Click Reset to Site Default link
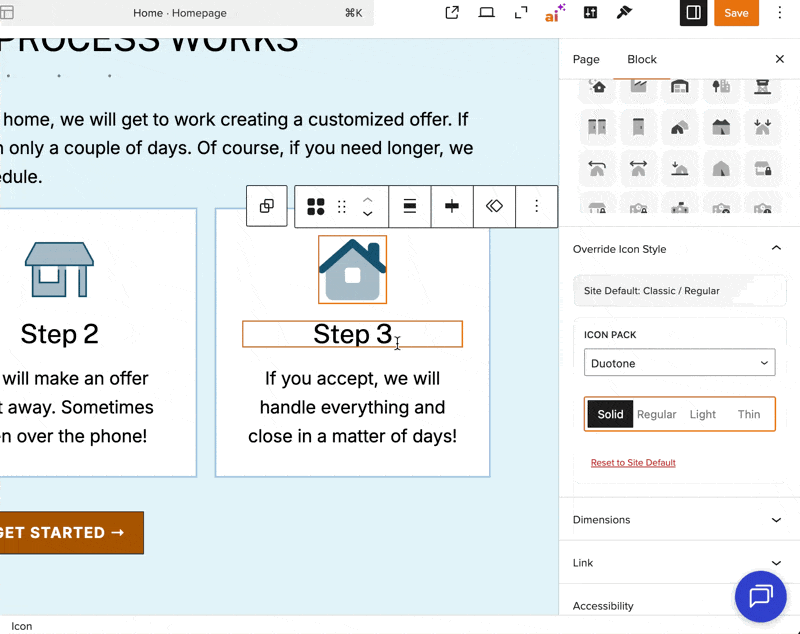The width and height of the screenshot is (800, 634). tap(633, 463)
